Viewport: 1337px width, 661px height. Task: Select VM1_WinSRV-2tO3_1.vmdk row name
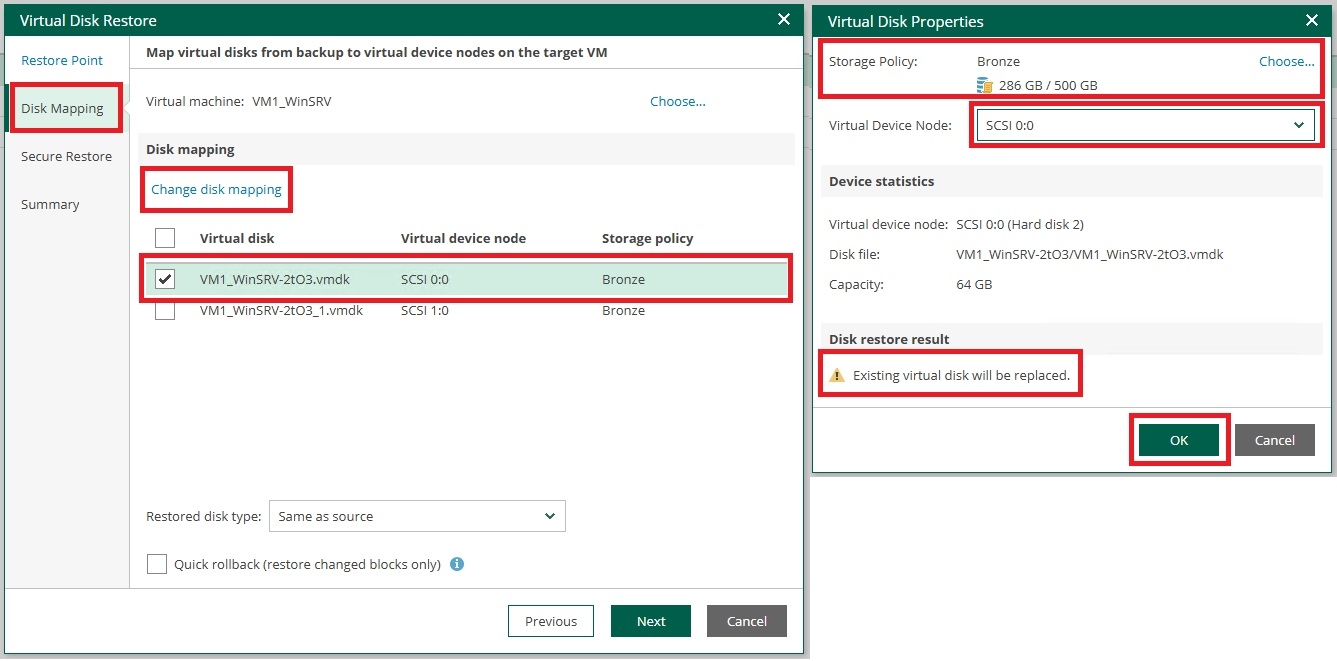point(281,310)
